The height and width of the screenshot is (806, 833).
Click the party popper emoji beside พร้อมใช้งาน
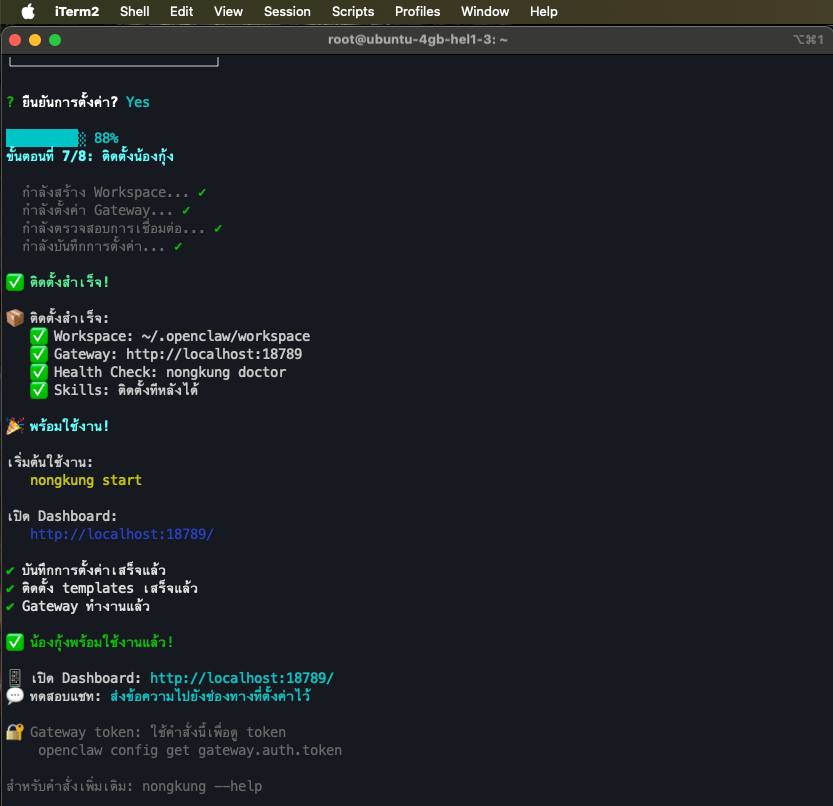[x=15, y=426]
